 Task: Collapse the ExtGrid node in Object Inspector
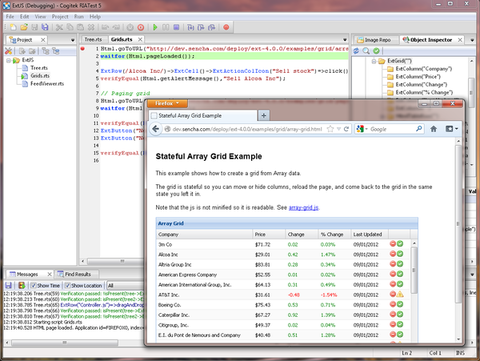374,61
